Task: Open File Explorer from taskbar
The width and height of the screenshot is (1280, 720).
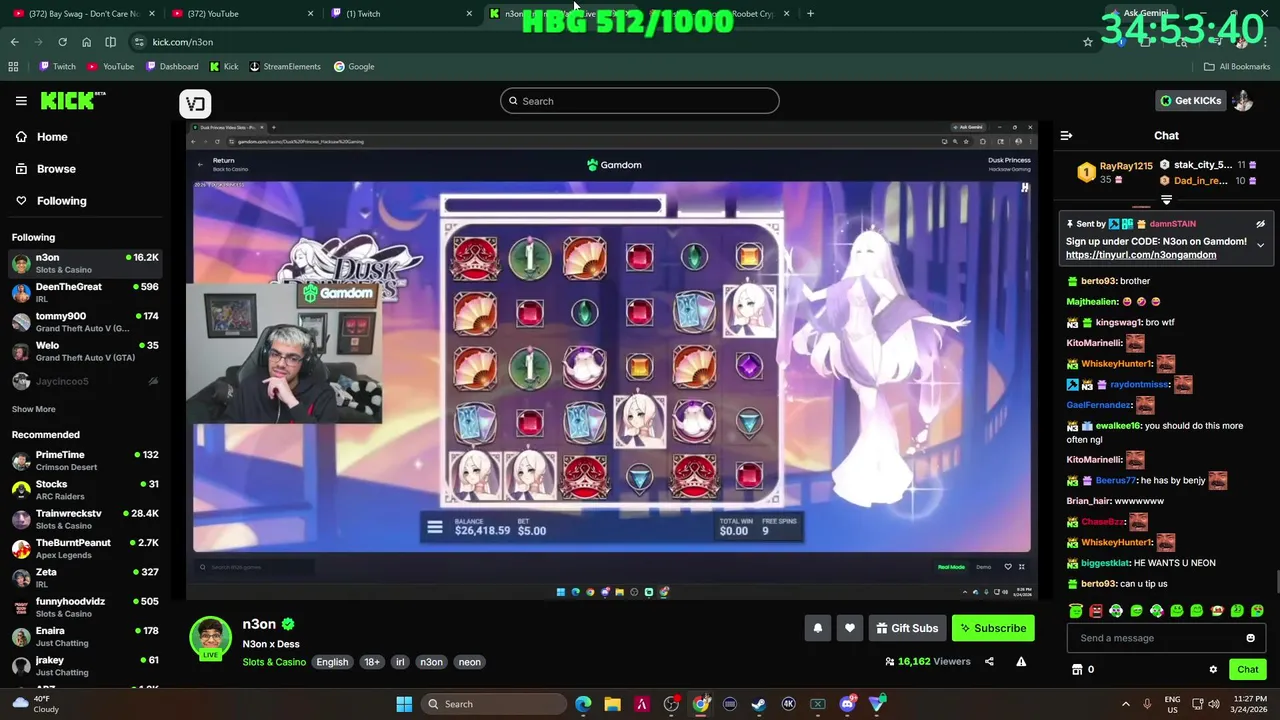Action: 612,704
